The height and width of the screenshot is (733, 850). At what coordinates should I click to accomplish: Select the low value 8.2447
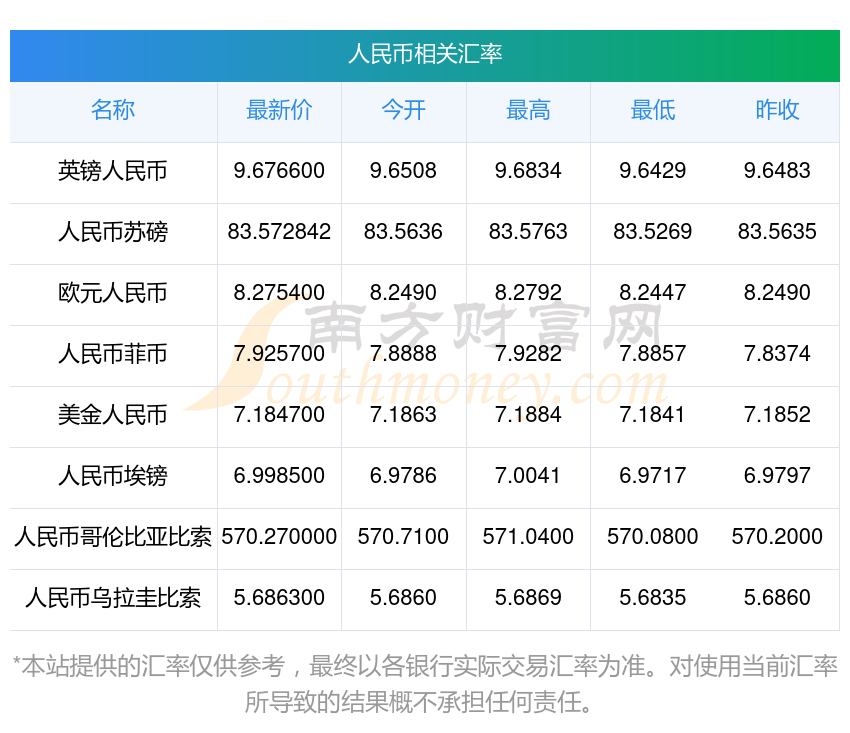(x=653, y=293)
